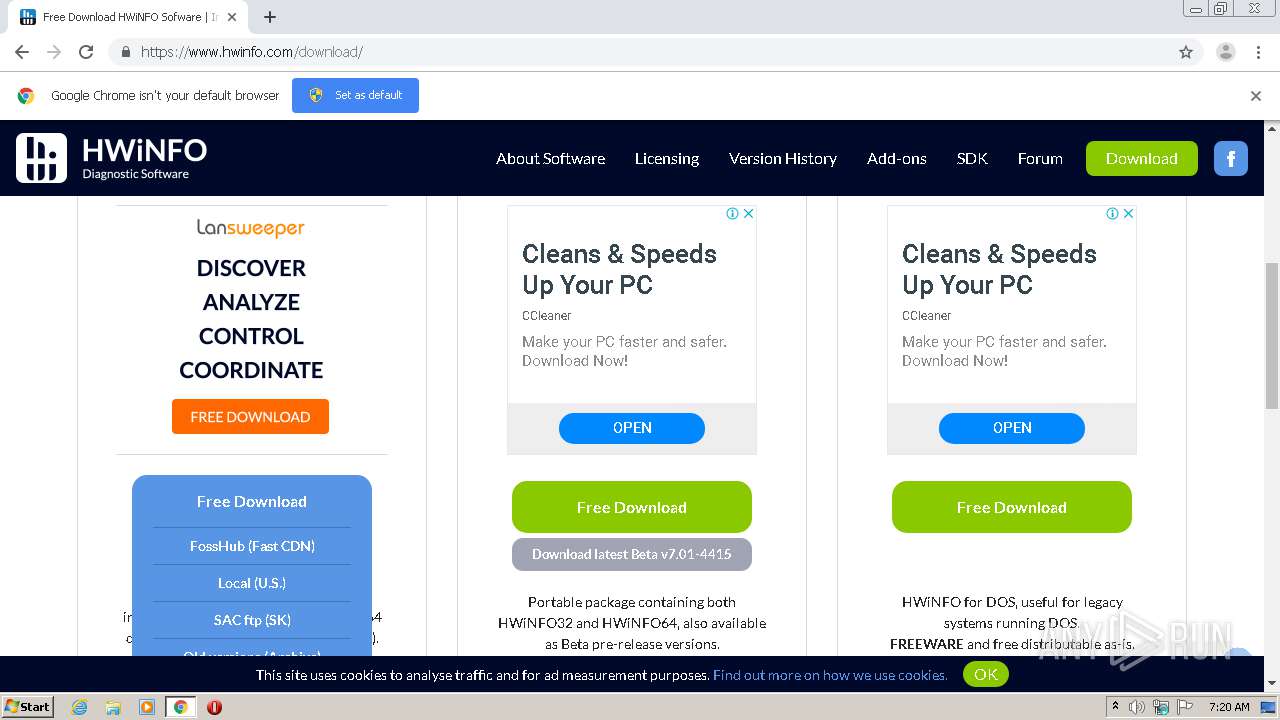
Task: Click Lansweeper FREE DOWNLOAD button
Action: click(250, 417)
